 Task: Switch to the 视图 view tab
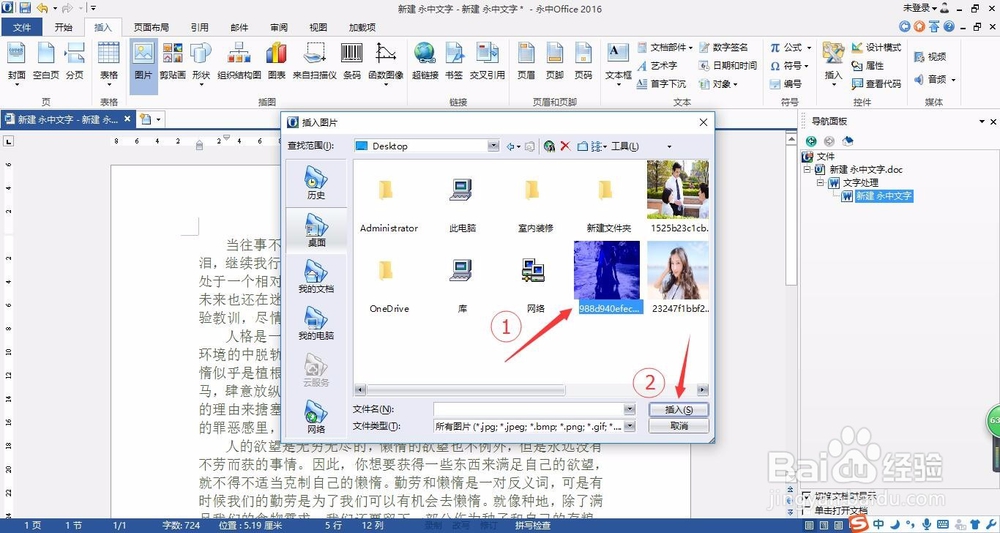tap(318, 27)
